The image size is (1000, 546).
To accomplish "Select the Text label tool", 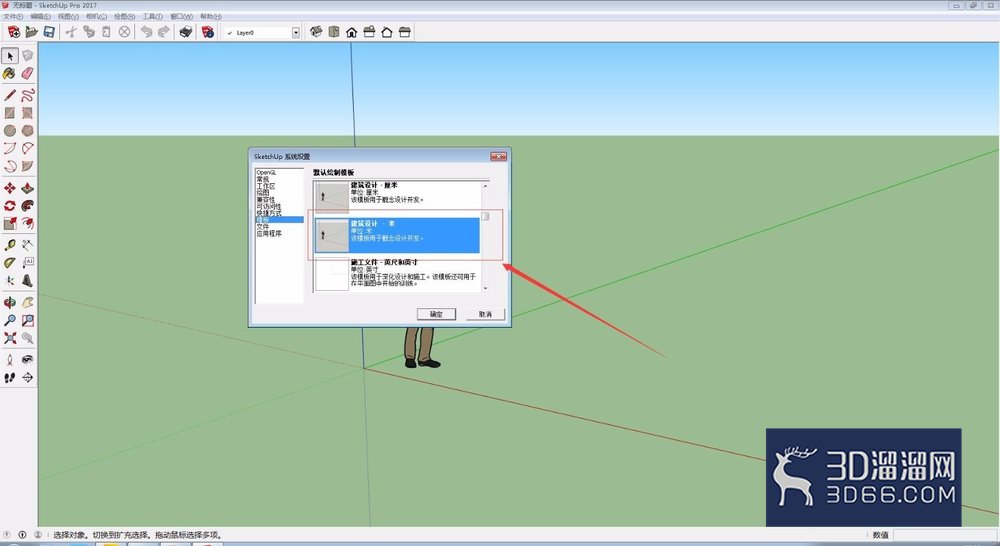I will [x=27, y=263].
